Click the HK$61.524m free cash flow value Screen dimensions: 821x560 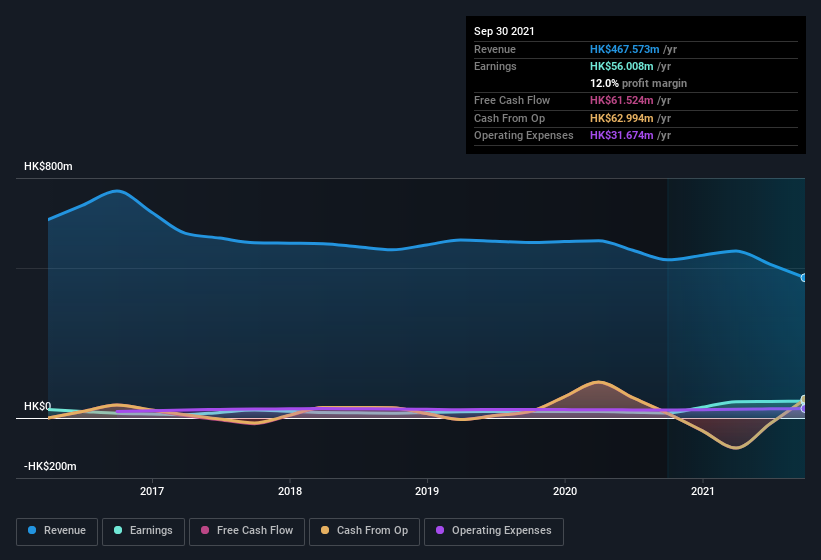(x=622, y=100)
